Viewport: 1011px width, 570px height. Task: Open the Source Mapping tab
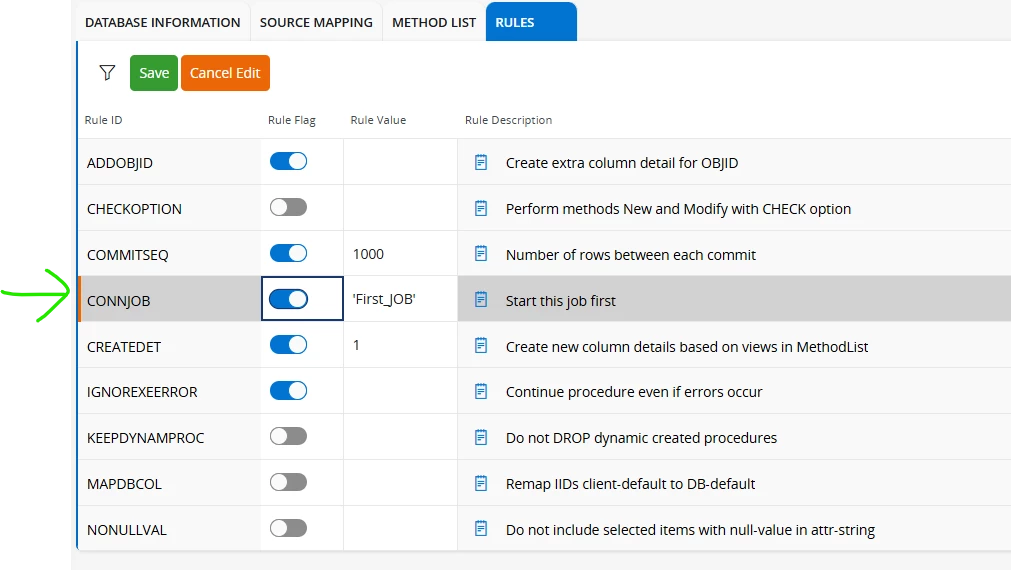316,22
